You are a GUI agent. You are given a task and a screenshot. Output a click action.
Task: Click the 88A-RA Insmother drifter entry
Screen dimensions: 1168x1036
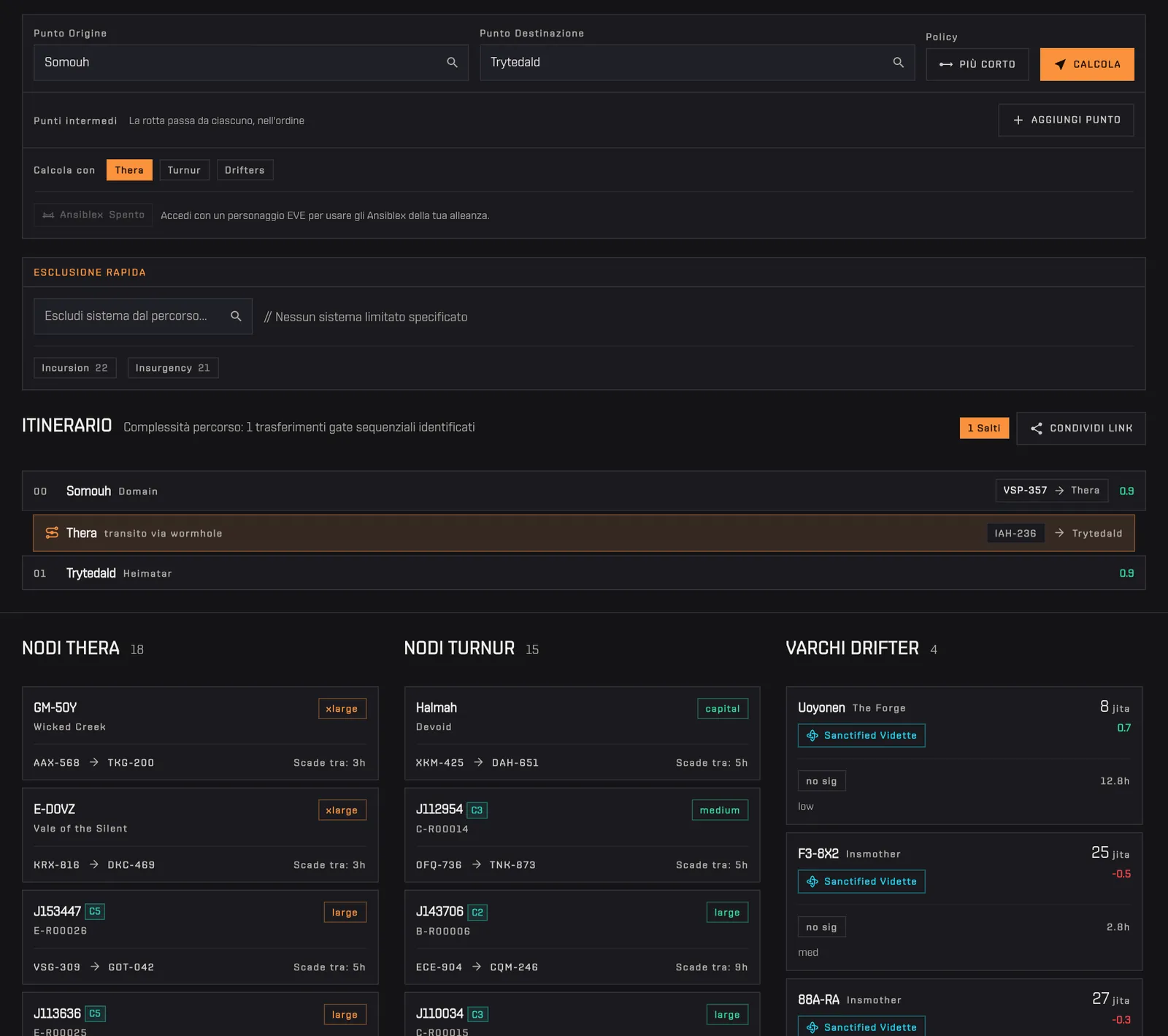[964, 1008]
